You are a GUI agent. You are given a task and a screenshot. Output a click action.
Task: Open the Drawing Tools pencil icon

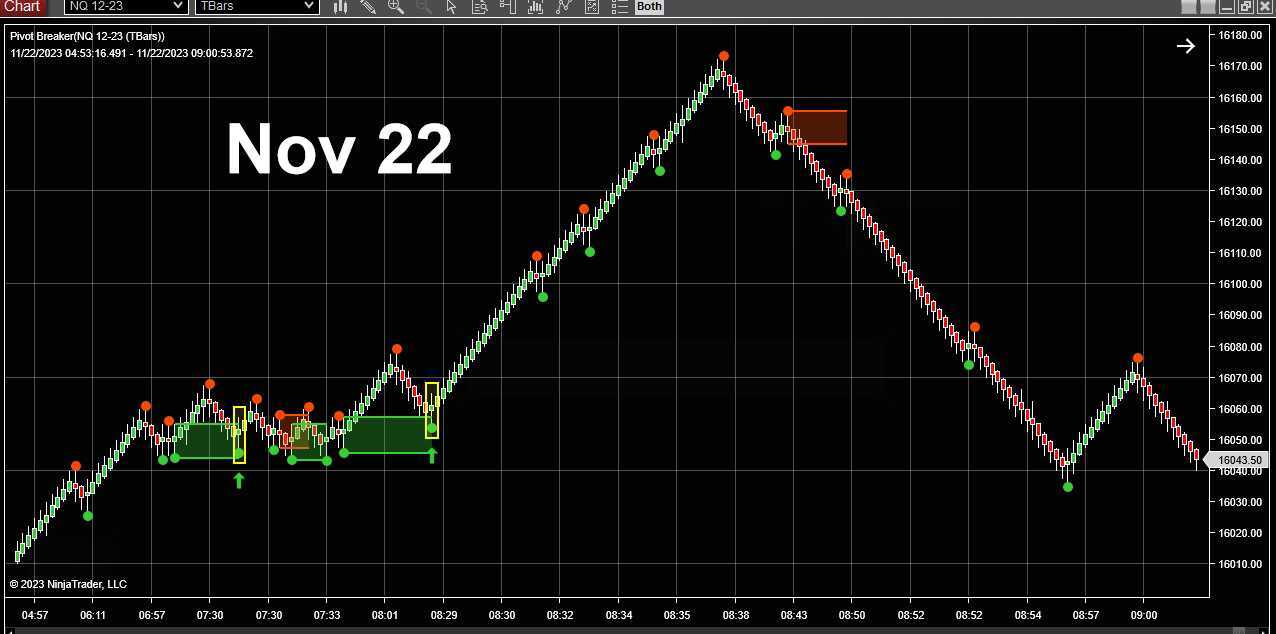[x=368, y=7]
